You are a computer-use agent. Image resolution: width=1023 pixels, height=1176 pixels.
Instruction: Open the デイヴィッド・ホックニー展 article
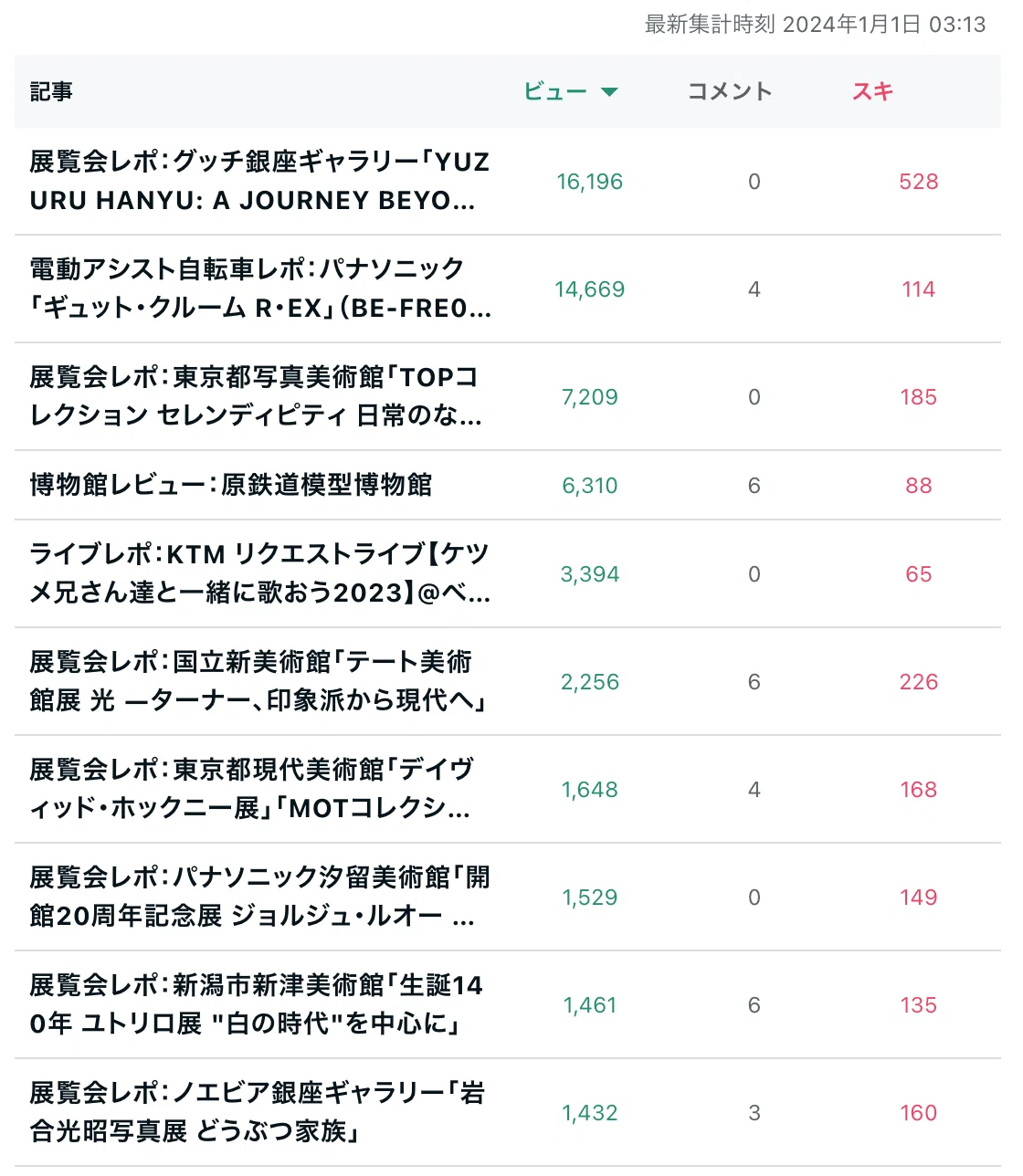click(252, 789)
